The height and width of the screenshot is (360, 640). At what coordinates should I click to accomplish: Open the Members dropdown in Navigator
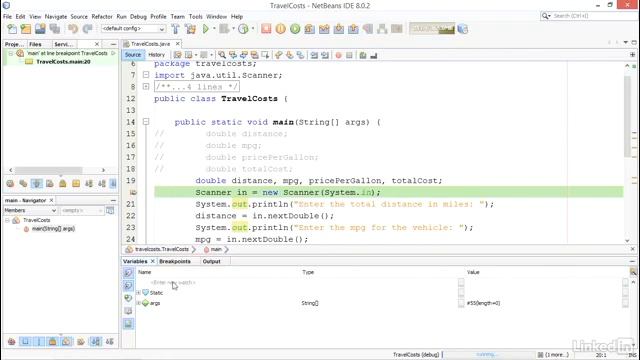[30, 210]
